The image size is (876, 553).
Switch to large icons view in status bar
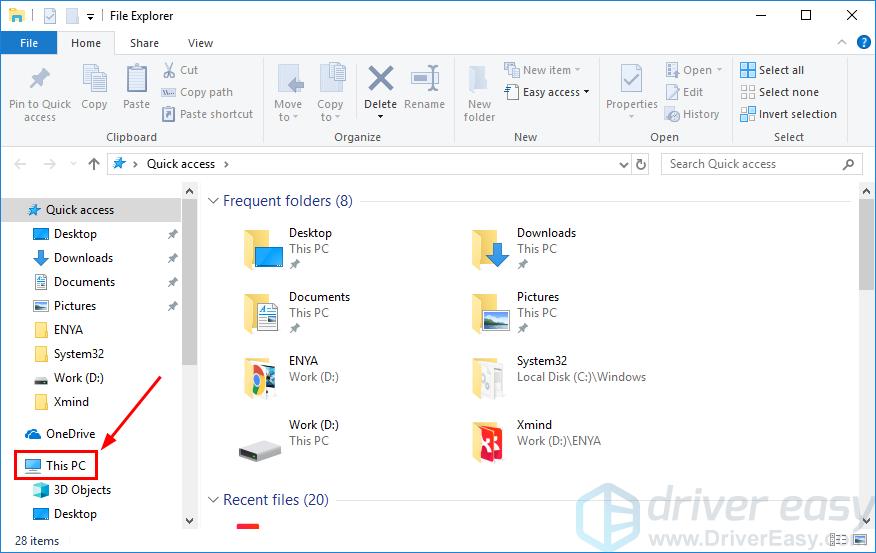pos(860,541)
